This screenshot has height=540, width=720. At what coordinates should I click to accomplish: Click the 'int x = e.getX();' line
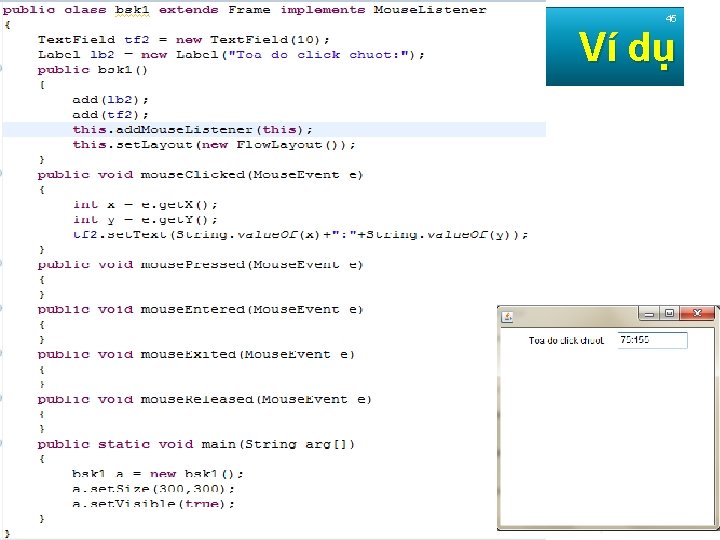pos(145,204)
